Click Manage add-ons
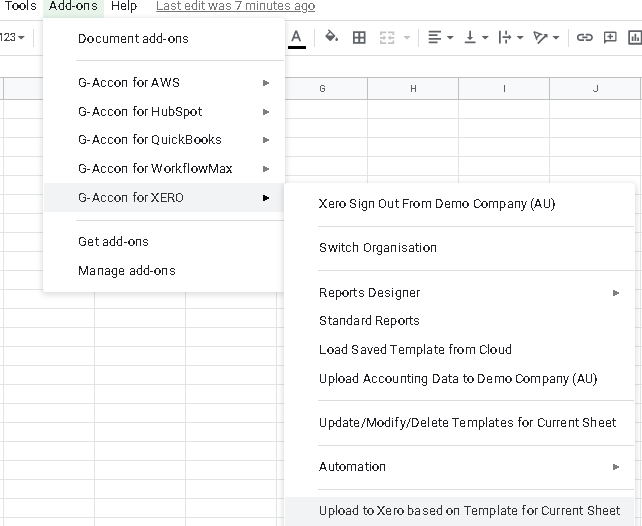Viewport: 642px width, 526px height. [164, 271]
